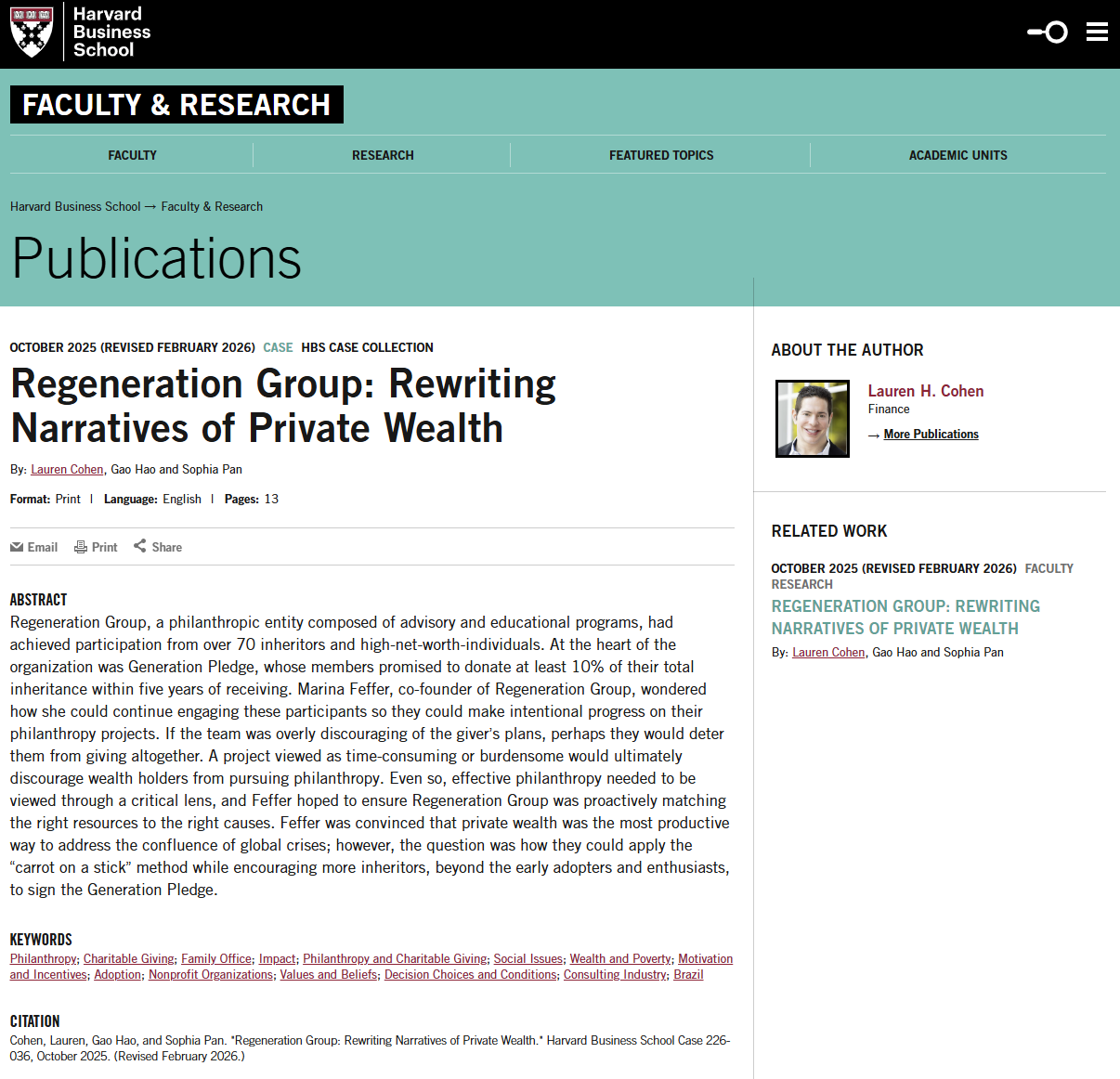Image resolution: width=1120 pixels, height=1079 pixels.
Task: Click the Email envelope icon
Action: click(17, 548)
